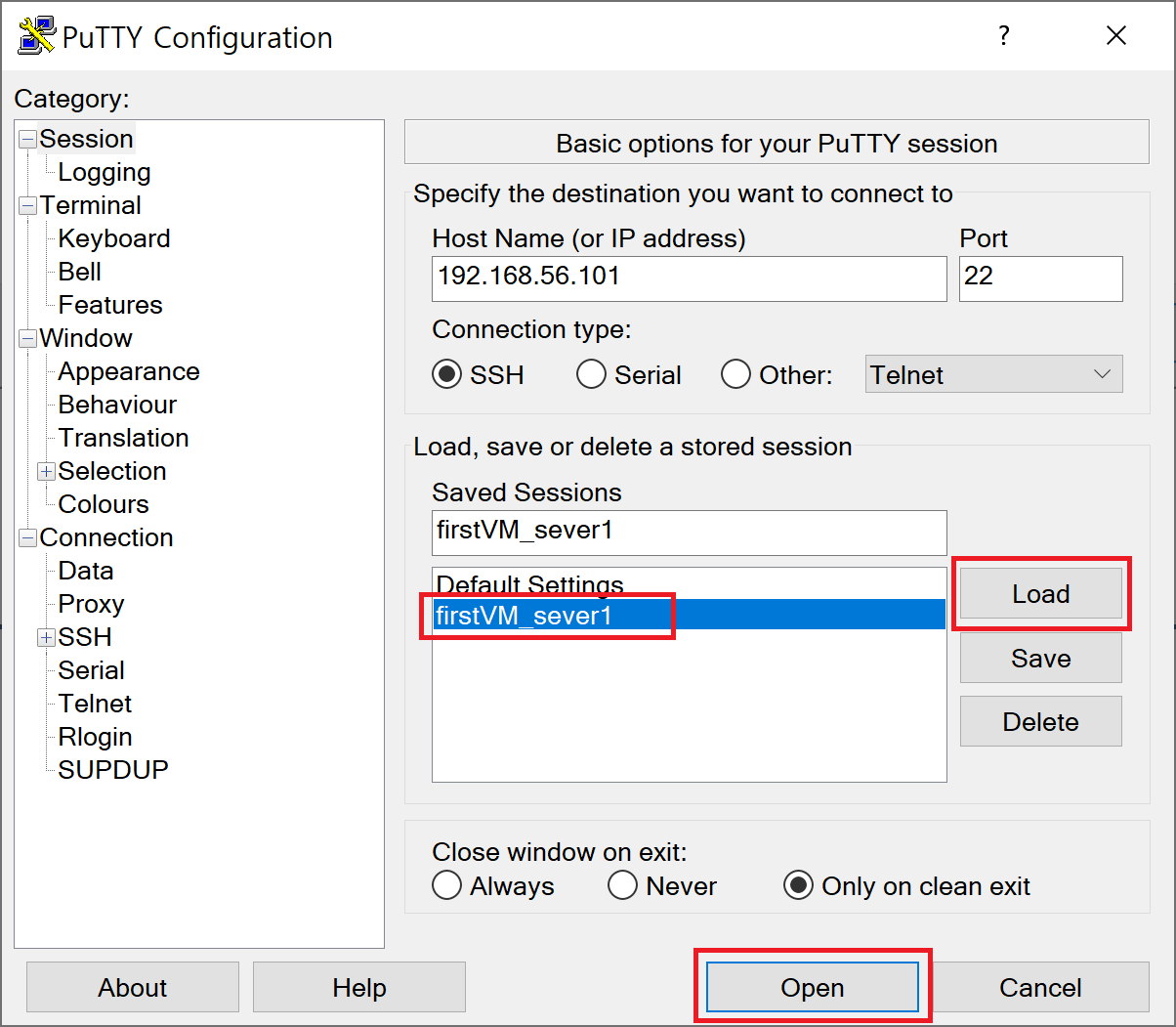Select the Selection category label
This screenshot has width=1176, height=1027.
click(x=112, y=471)
